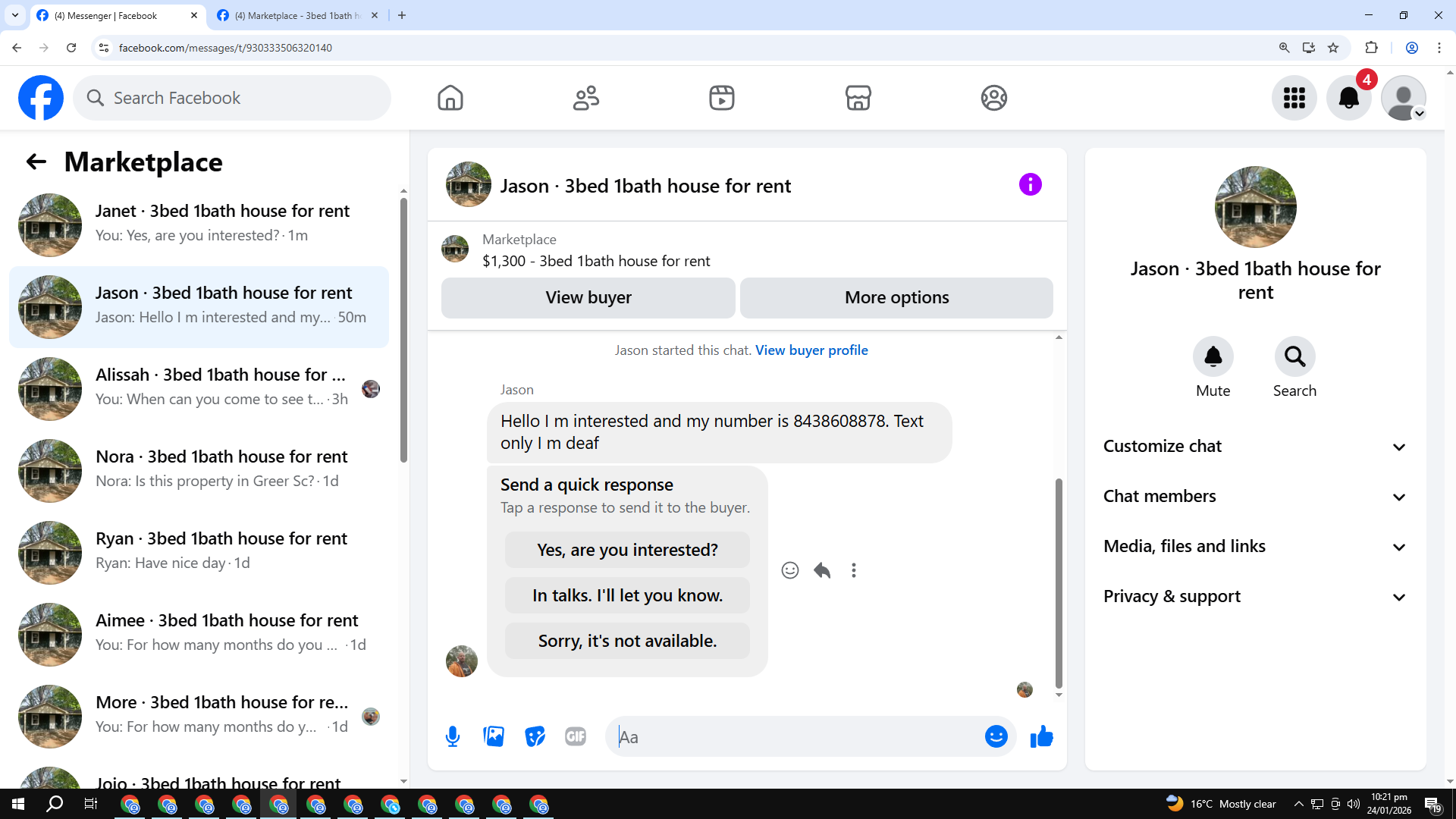Expand Customize chat section
Screen dimensions: 1456x819
pos(1255,447)
